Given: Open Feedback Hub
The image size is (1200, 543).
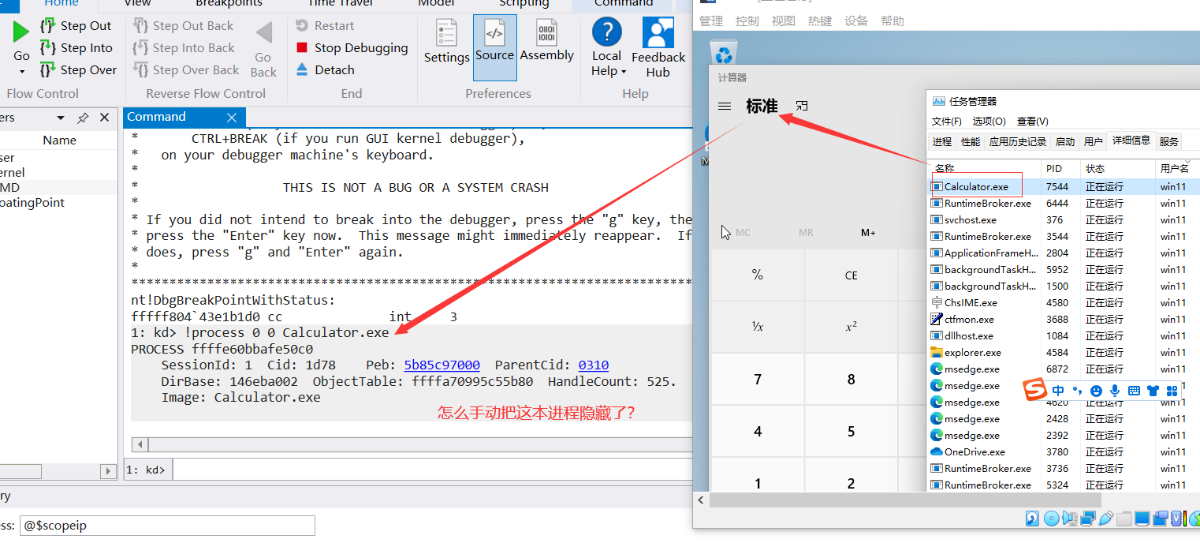Looking at the screenshot, I should pyautogui.click(x=658, y=48).
